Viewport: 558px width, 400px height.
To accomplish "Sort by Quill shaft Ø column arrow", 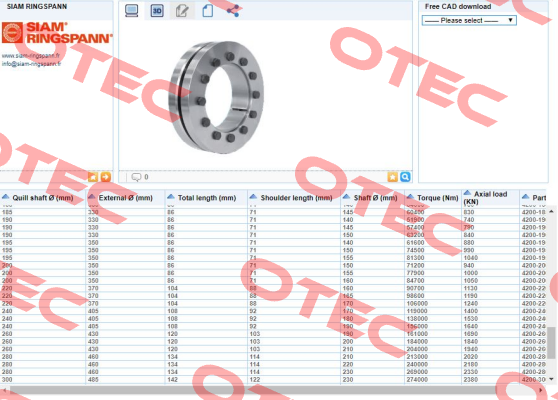I will (5, 197).
